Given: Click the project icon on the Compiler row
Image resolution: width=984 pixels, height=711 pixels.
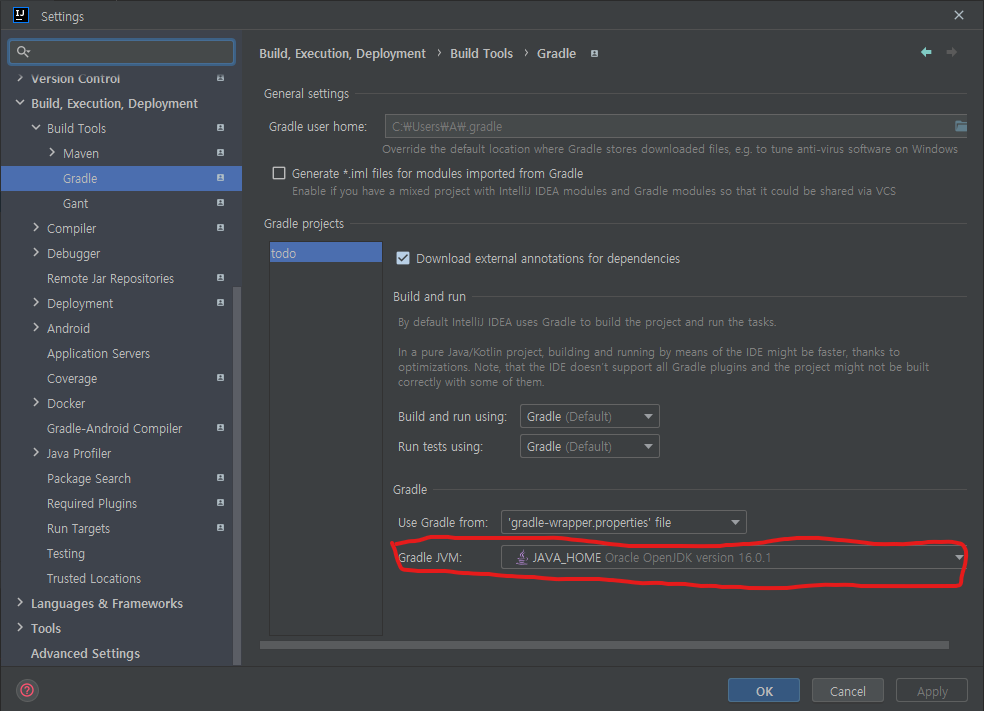Looking at the screenshot, I should click(220, 228).
